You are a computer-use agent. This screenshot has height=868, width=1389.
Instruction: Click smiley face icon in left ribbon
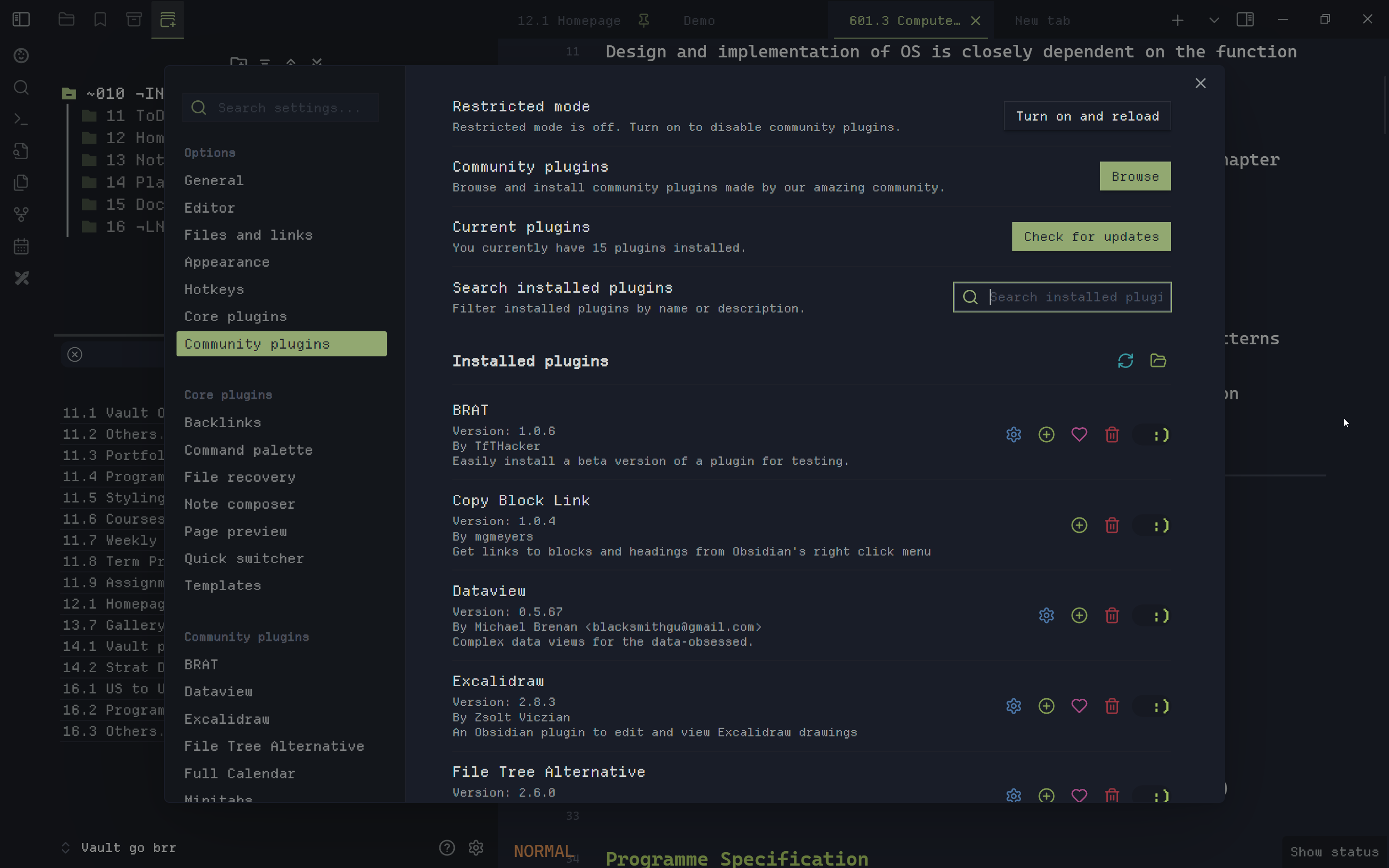(x=21, y=55)
